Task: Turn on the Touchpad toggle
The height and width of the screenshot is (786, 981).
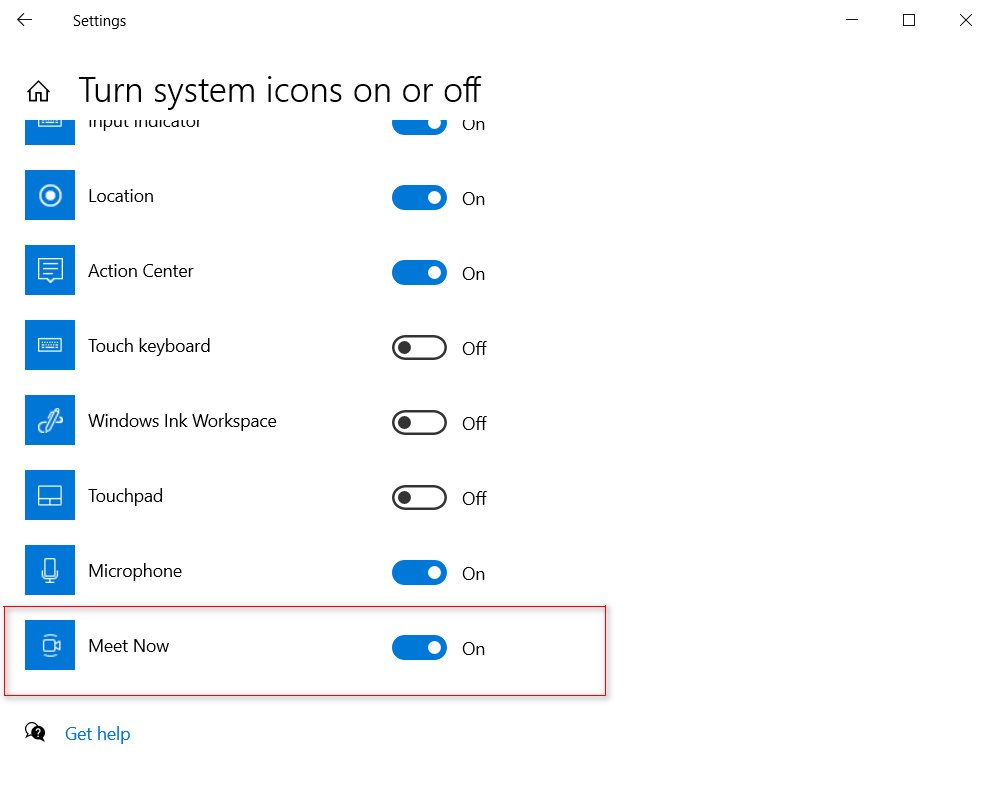Action: pyautogui.click(x=419, y=498)
